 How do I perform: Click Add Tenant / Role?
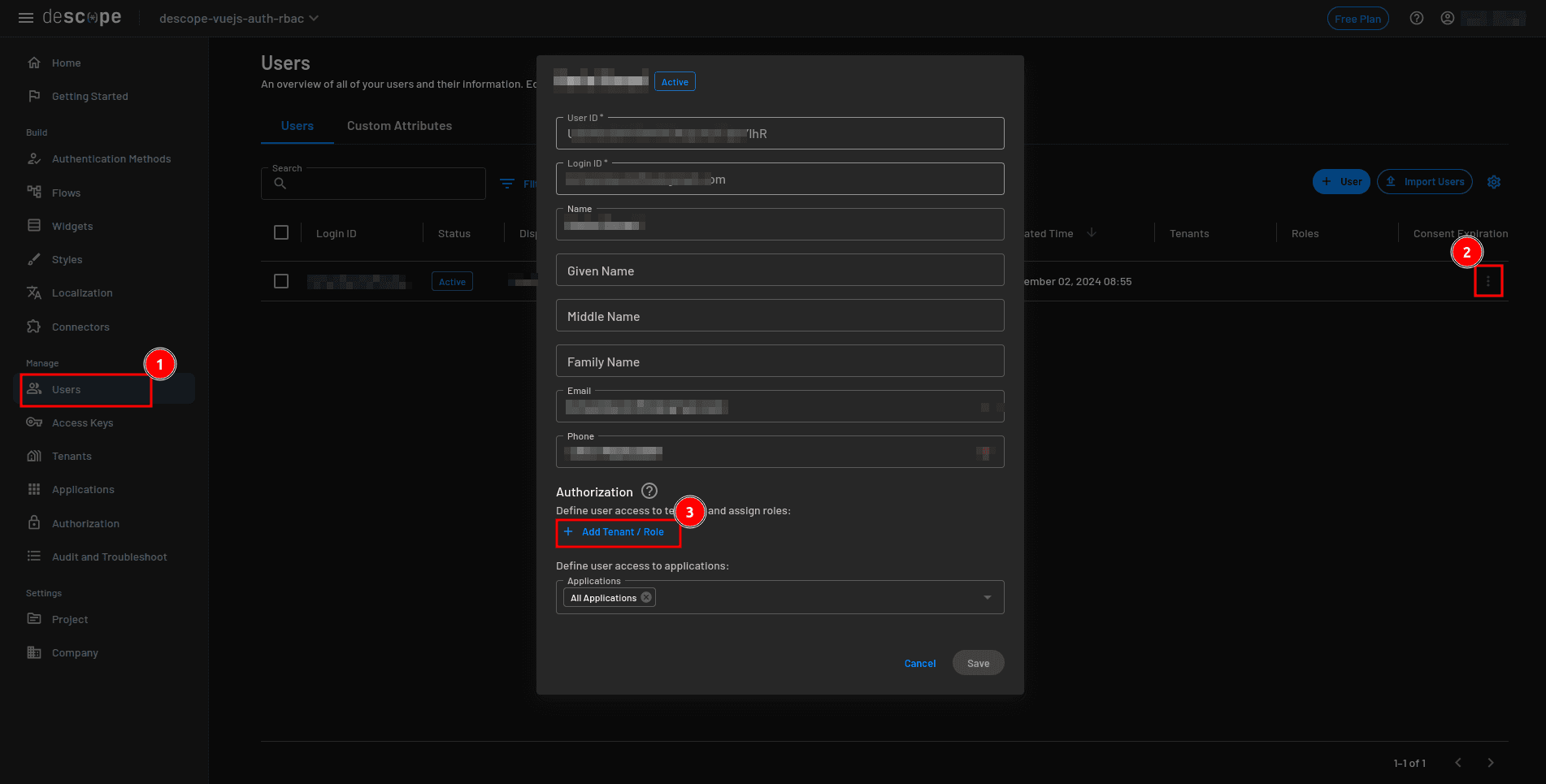click(x=618, y=531)
